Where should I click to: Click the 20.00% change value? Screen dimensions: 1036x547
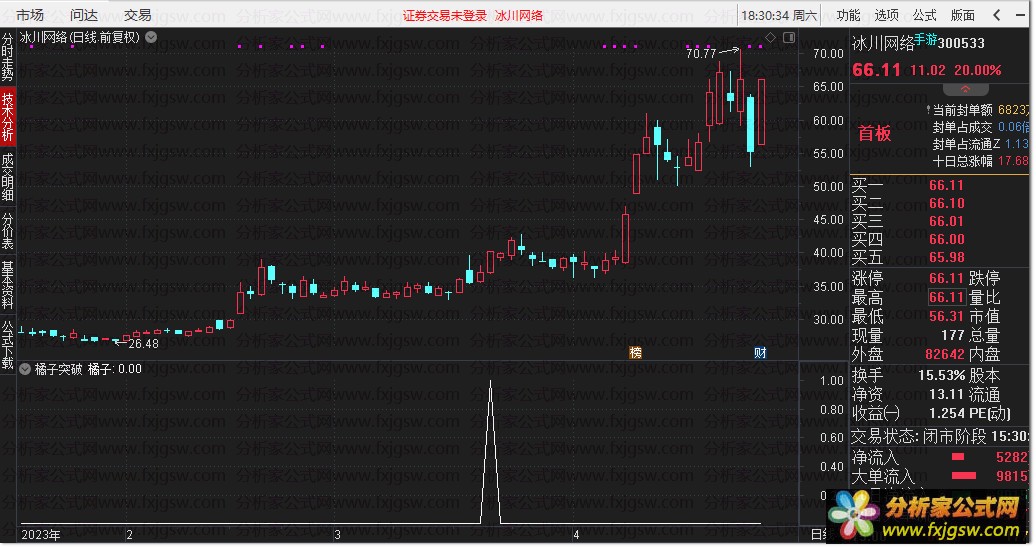[x=977, y=70]
